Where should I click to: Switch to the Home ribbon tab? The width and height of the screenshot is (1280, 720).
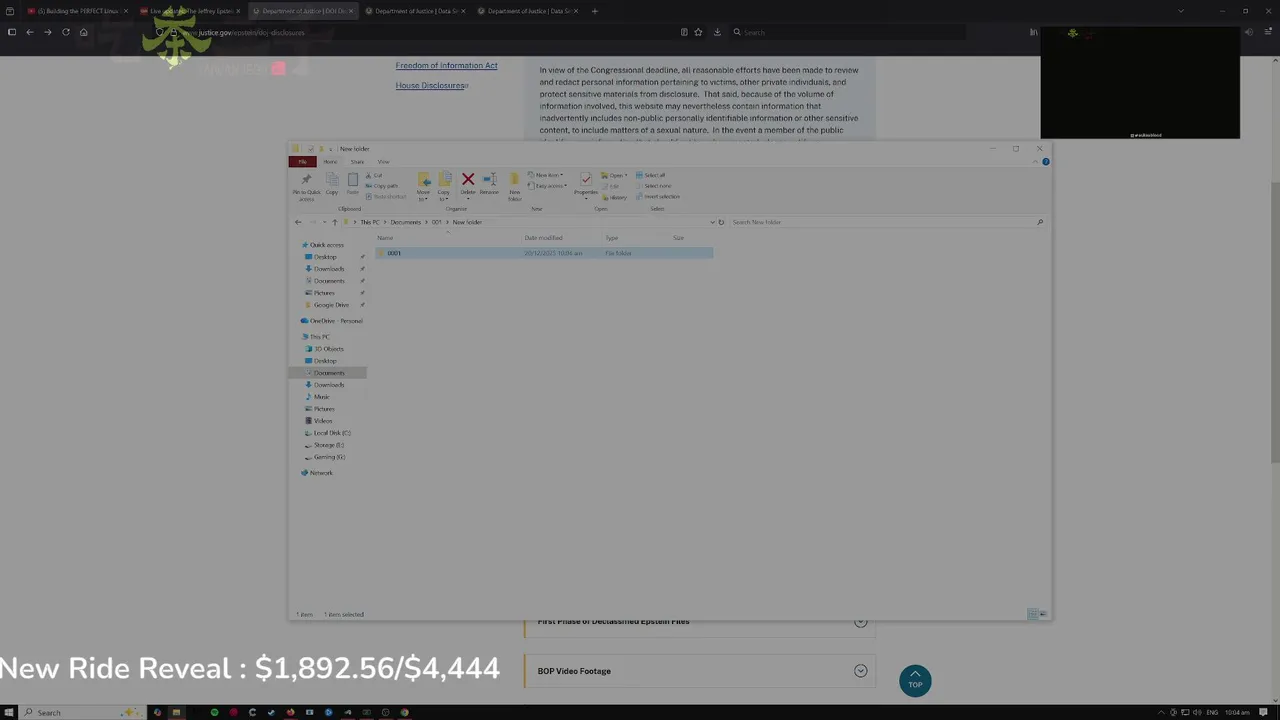pyautogui.click(x=330, y=162)
